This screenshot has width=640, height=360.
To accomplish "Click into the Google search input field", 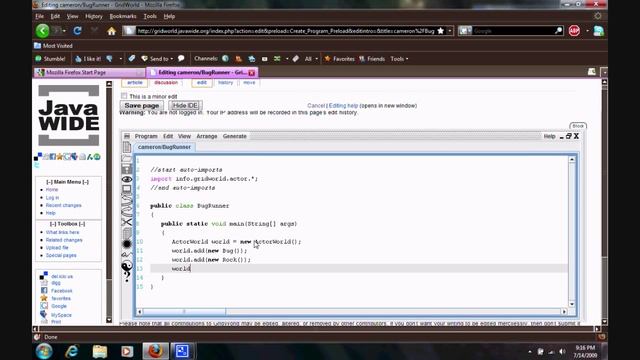I will point(513,31).
